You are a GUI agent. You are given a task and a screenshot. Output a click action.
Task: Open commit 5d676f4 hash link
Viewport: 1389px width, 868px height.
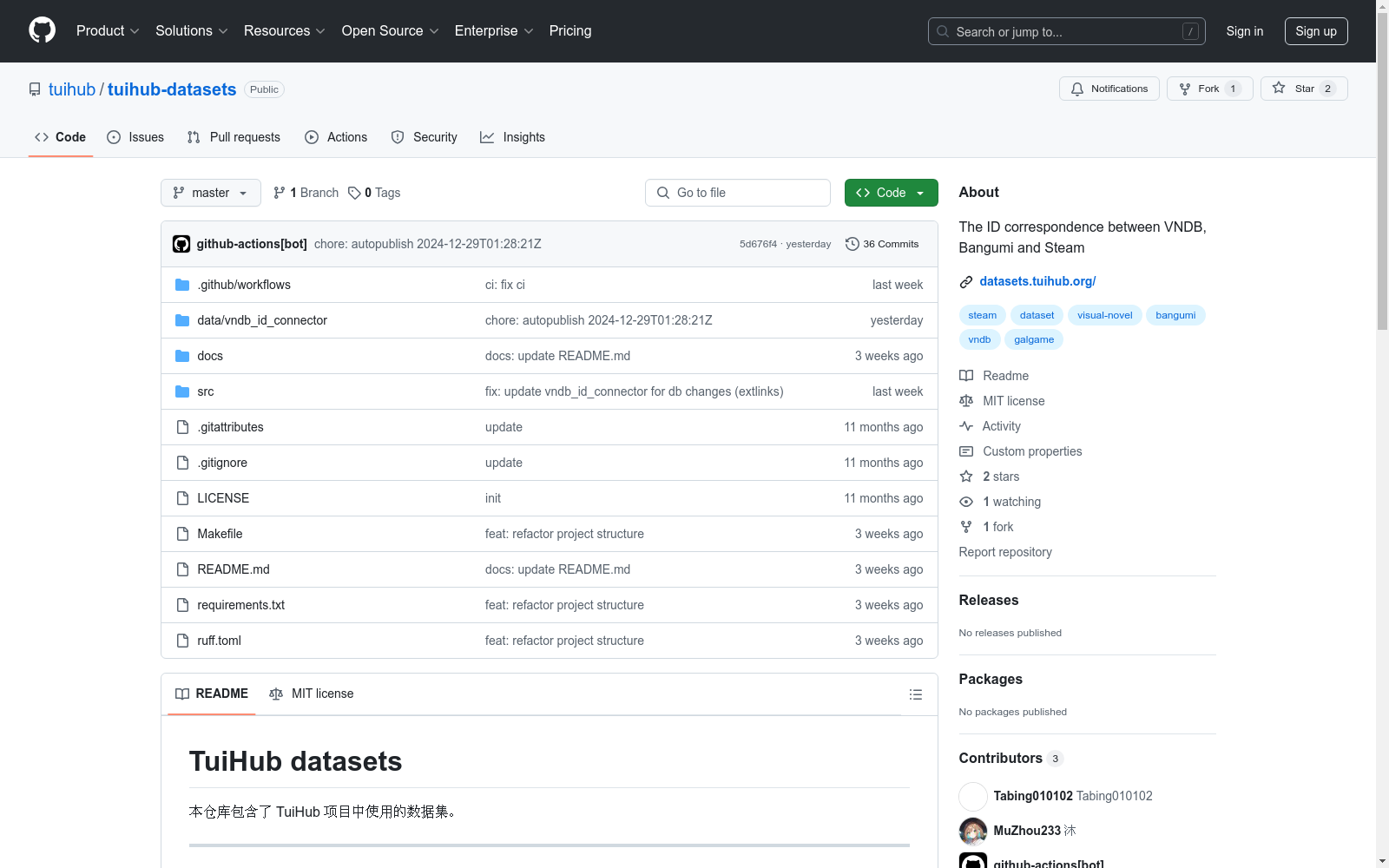click(x=758, y=244)
